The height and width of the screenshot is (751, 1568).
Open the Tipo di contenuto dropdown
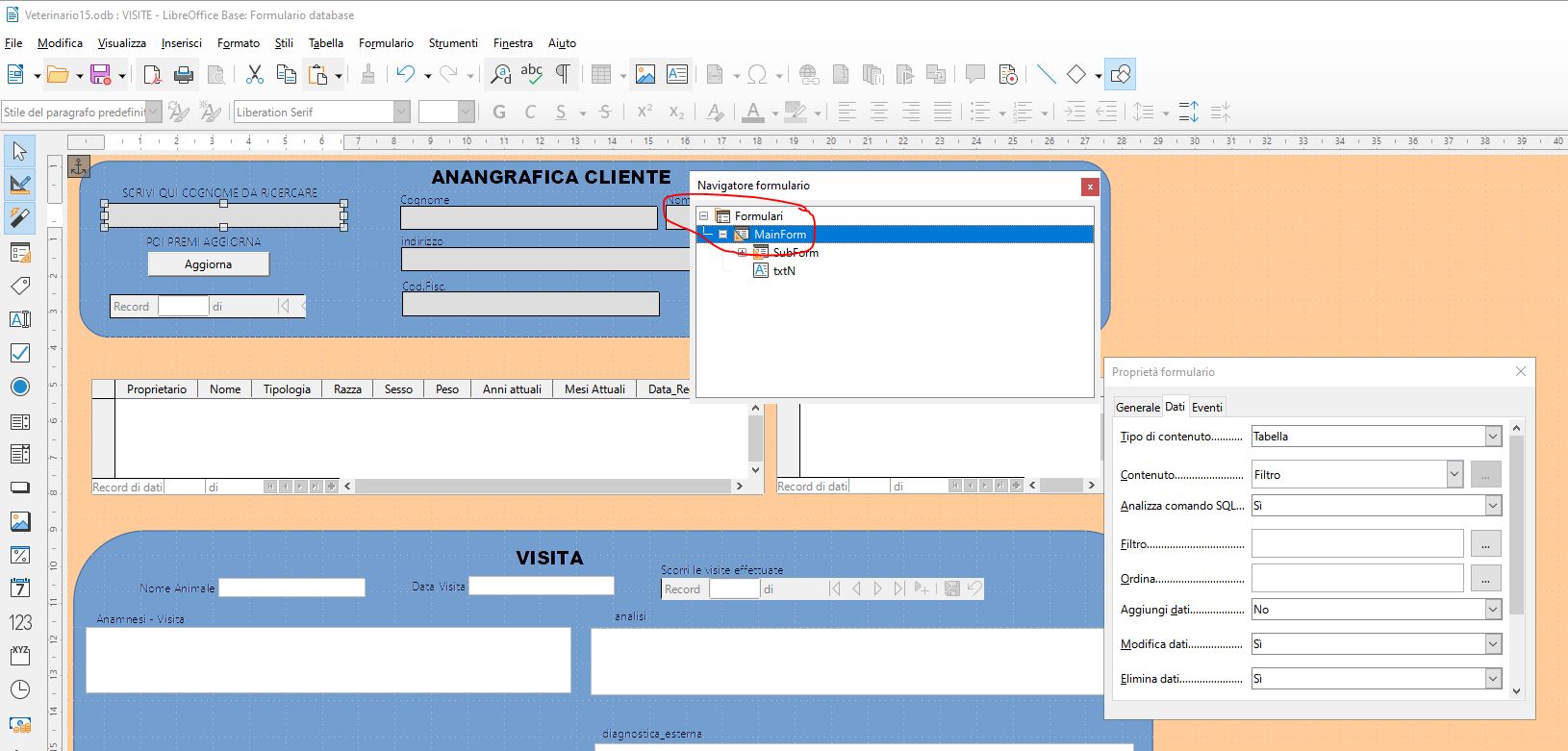point(1492,437)
